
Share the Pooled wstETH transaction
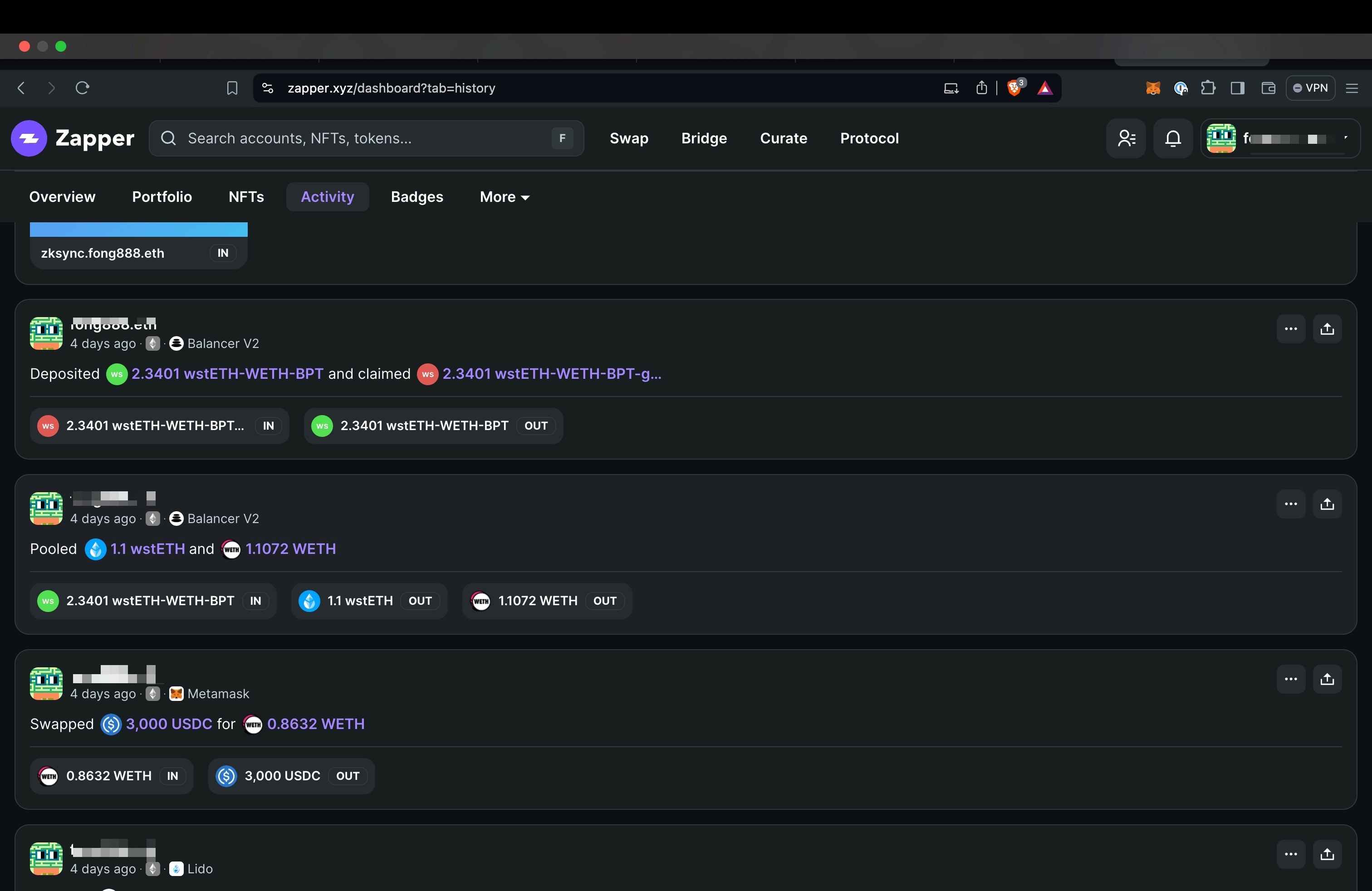(1327, 504)
